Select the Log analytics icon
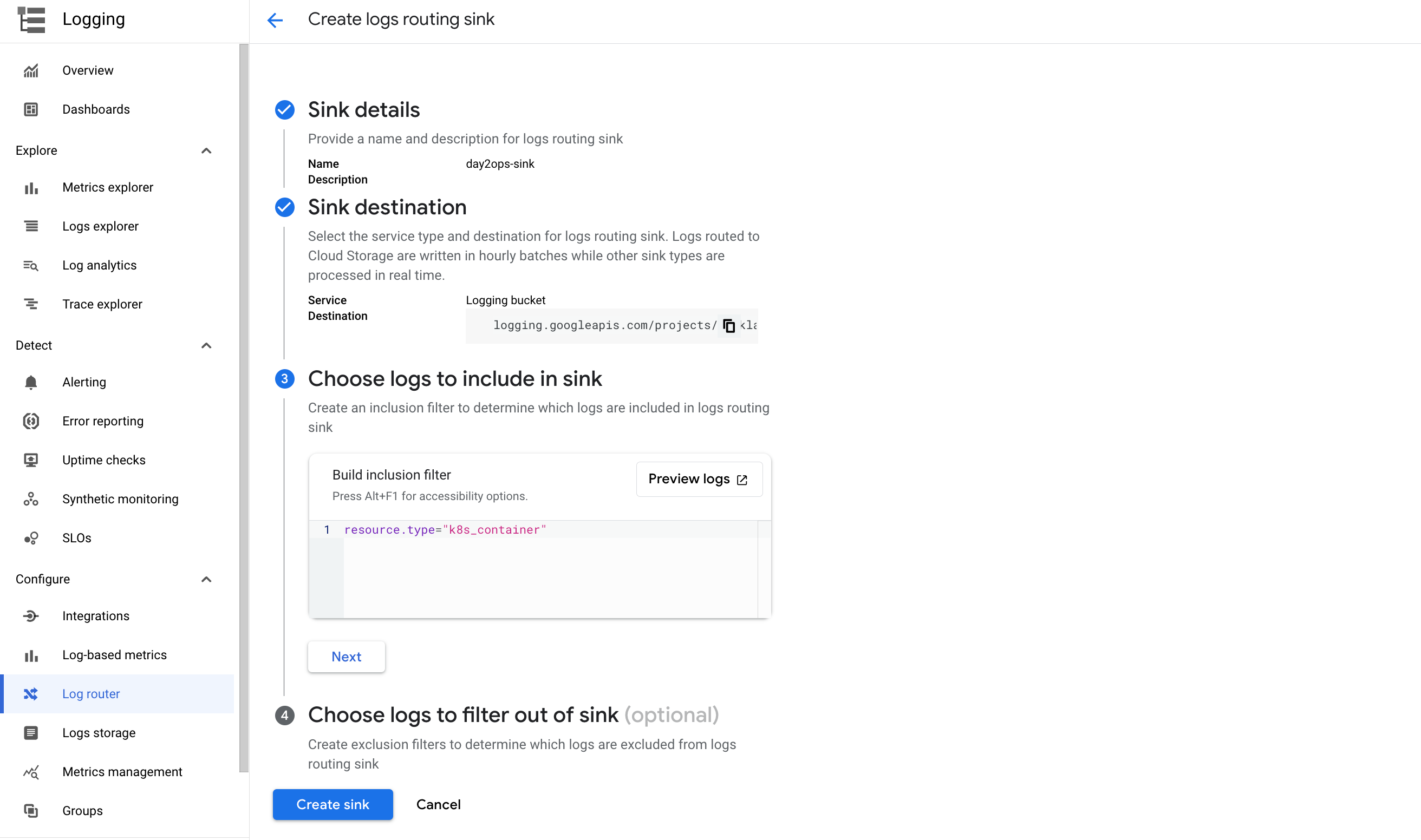The height and width of the screenshot is (840, 1421). pyautogui.click(x=31, y=265)
